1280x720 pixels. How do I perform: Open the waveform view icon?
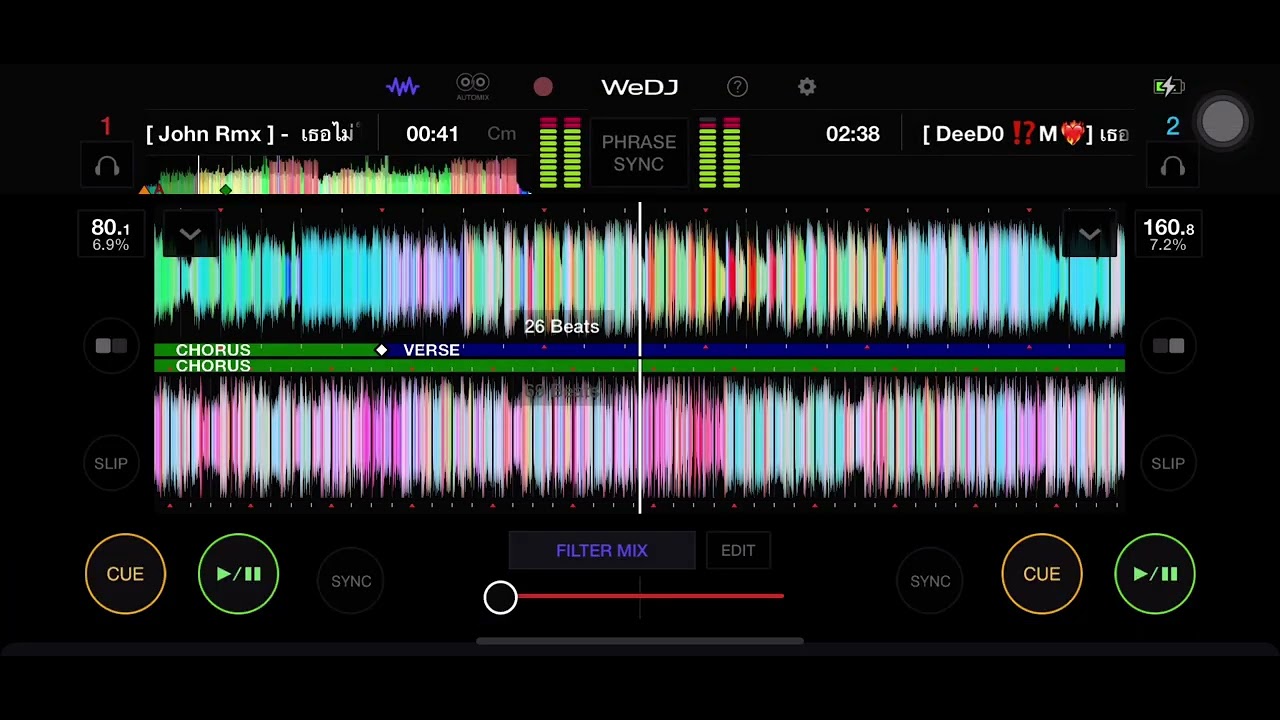(403, 87)
